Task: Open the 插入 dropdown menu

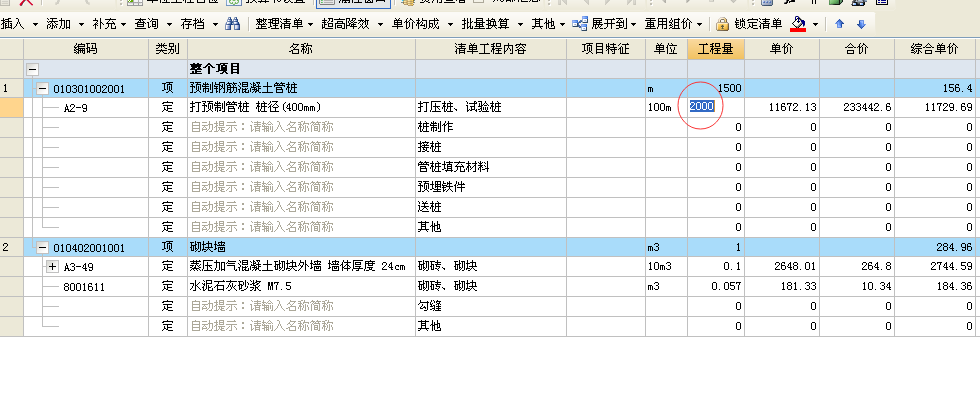Action: [19, 24]
